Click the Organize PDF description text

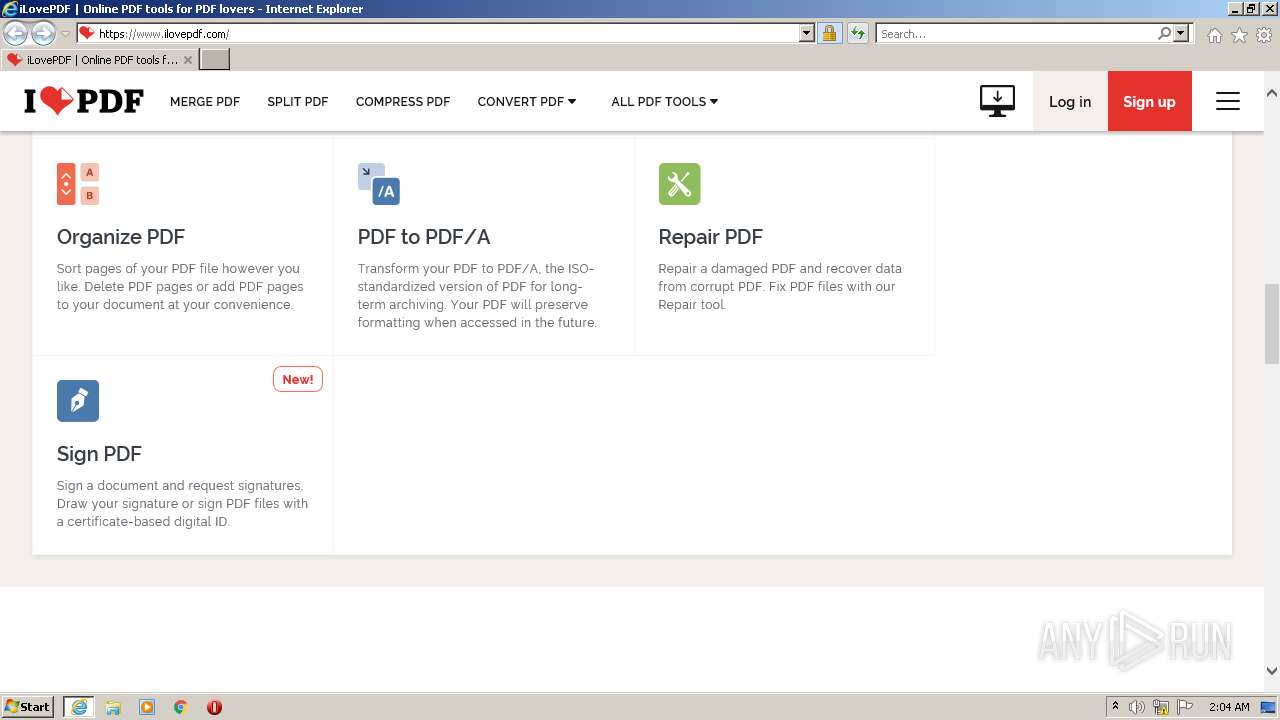coord(180,286)
